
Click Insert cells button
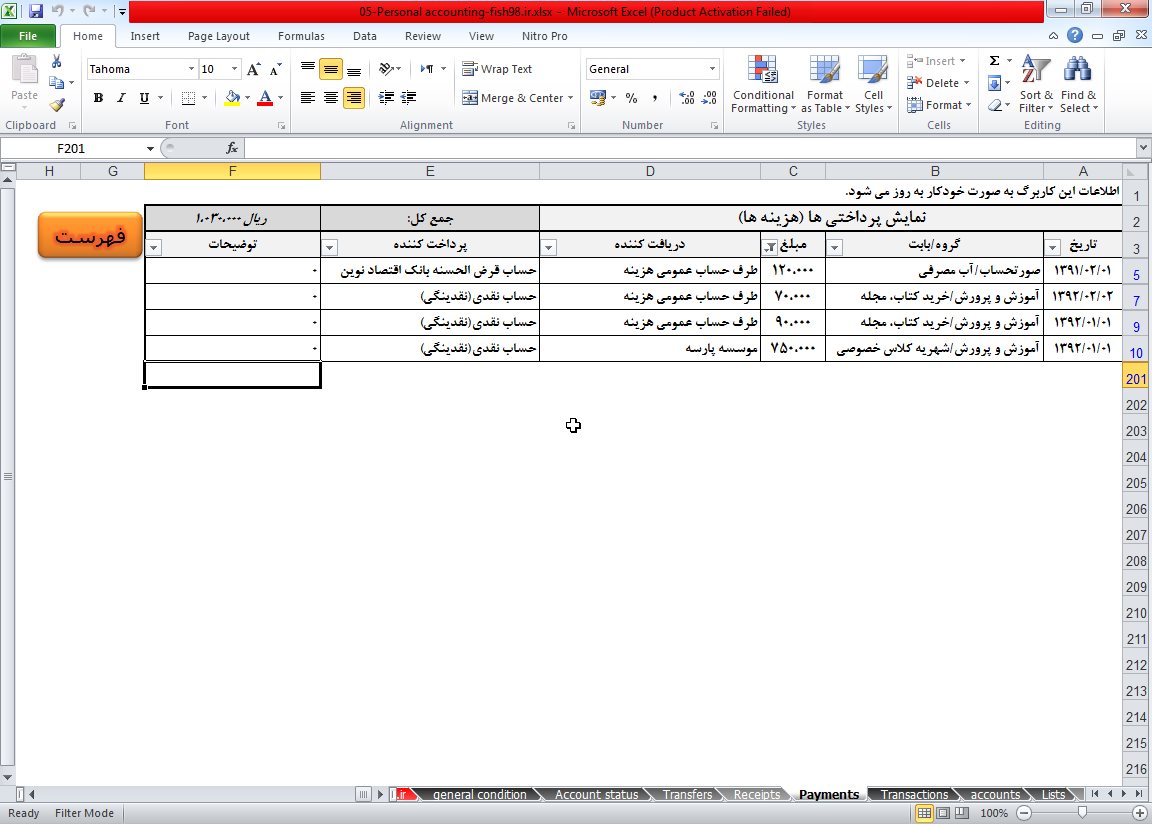tap(935, 61)
